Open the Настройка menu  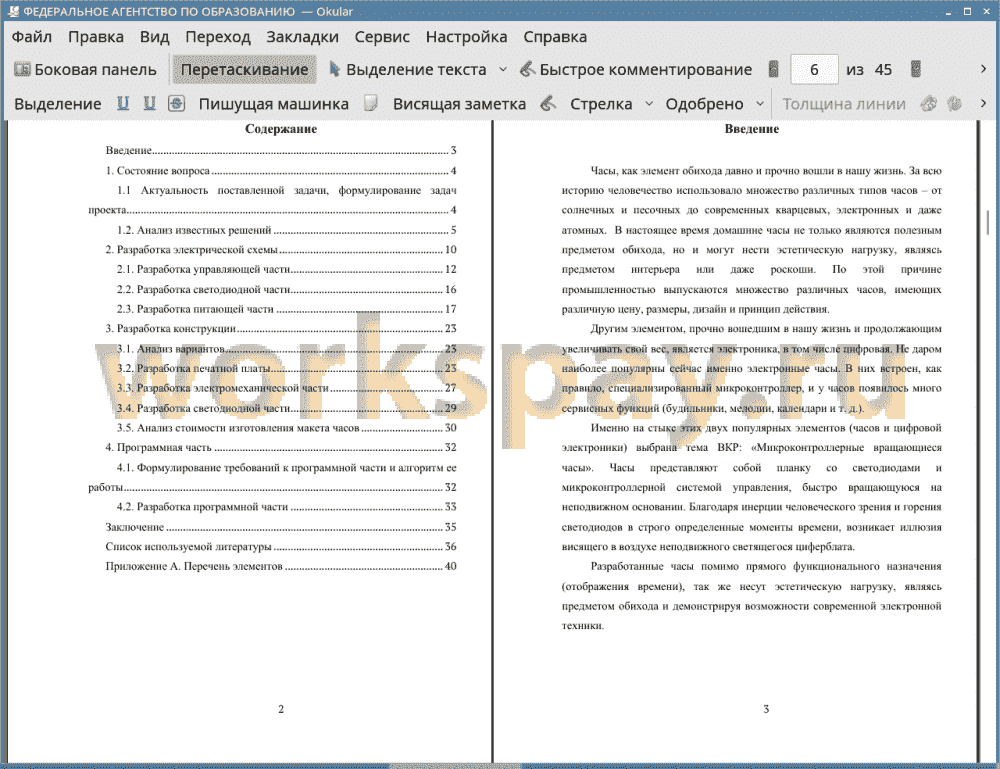[466, 37]
